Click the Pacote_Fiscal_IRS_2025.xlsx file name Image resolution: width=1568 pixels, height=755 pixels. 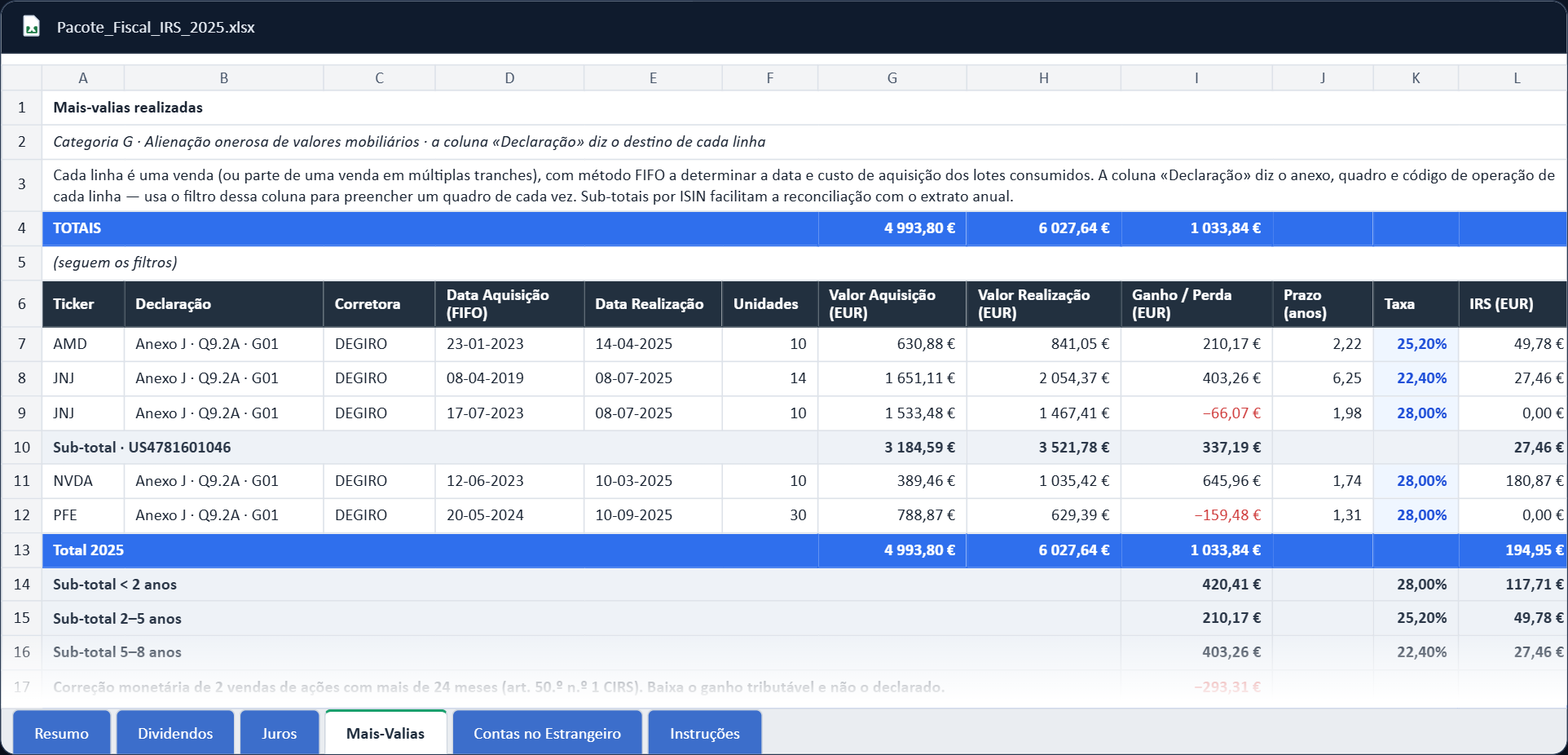(x=156, y=27)
